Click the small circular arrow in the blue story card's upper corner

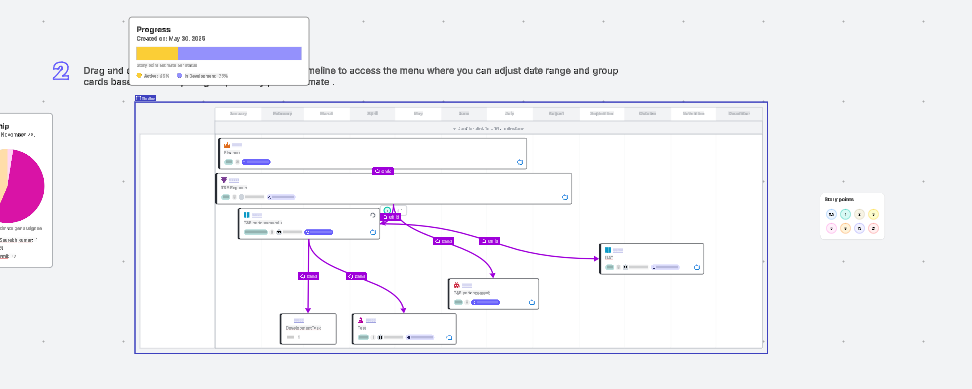(373, 215)
